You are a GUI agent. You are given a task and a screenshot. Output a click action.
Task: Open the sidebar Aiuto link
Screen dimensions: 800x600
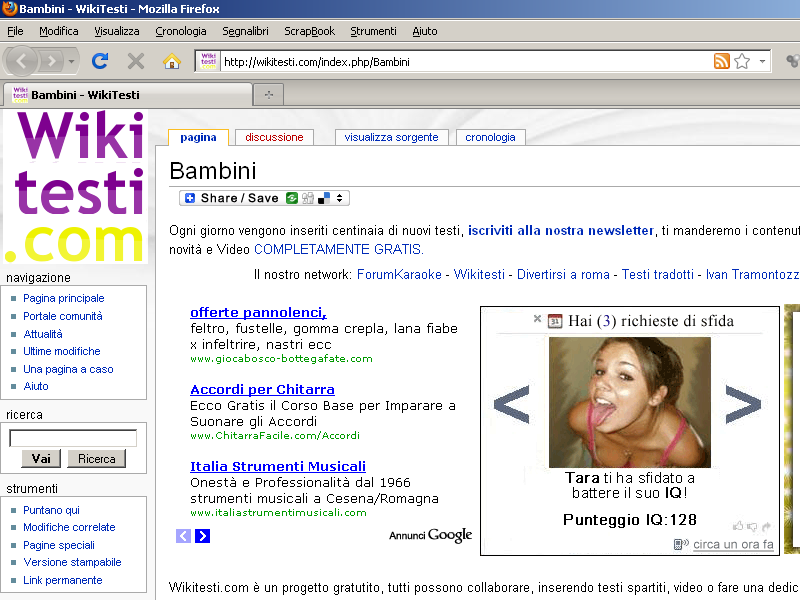pyautogui.click(x=36, y=386)
